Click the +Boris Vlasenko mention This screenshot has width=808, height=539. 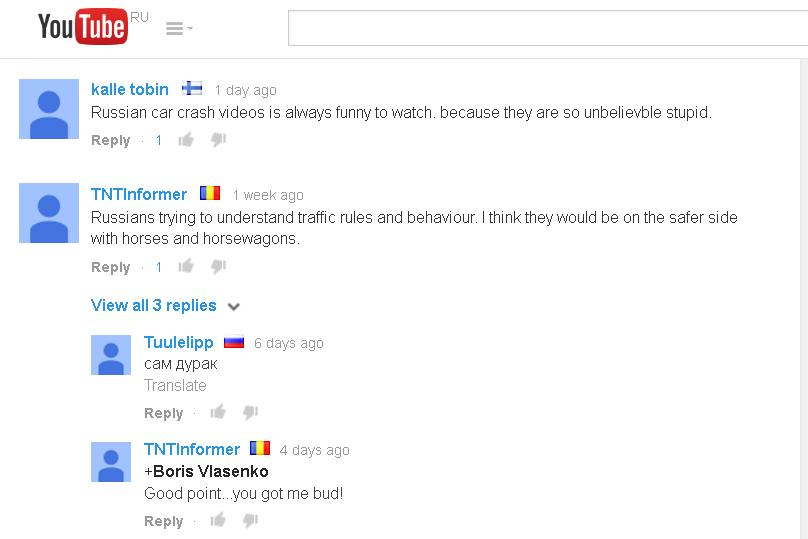(x=206, y=471)
